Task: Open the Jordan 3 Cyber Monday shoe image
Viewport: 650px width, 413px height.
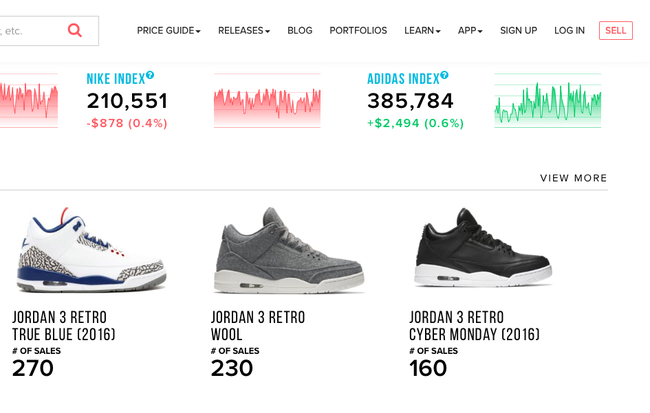Action: tap(483, 248)
